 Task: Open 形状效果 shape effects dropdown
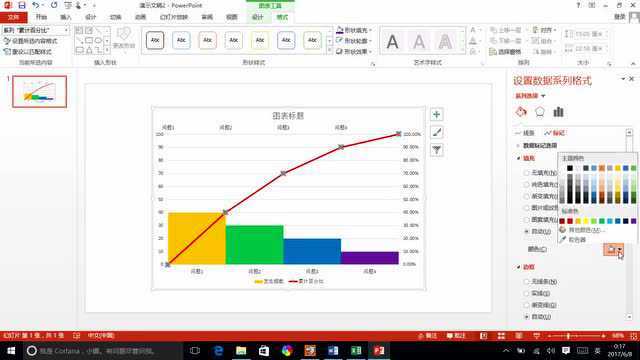point(354,51)
